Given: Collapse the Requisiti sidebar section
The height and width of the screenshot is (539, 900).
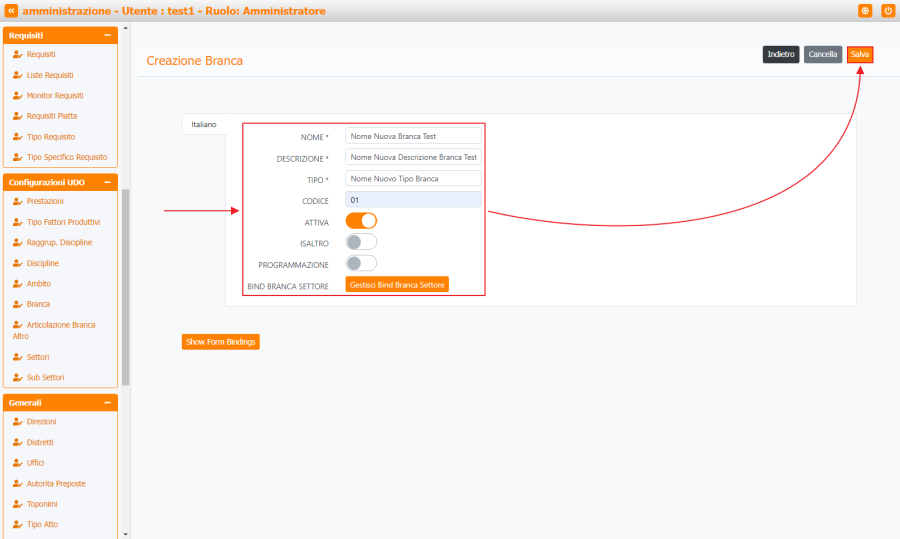Looking at the screenshot, I should coord(107,35).
